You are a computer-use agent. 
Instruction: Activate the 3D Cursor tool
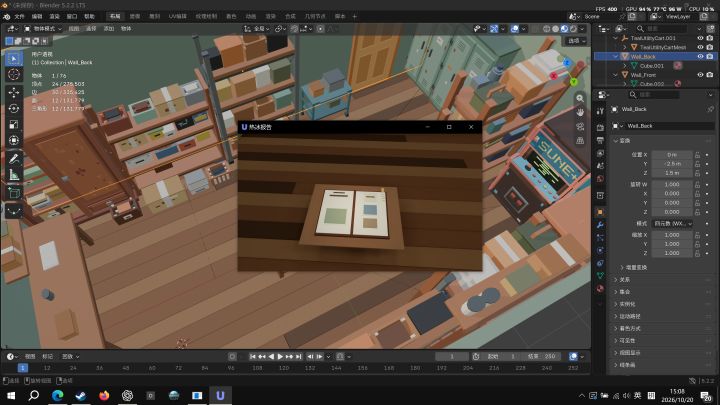pyautogui.click(x=14, y=74)
